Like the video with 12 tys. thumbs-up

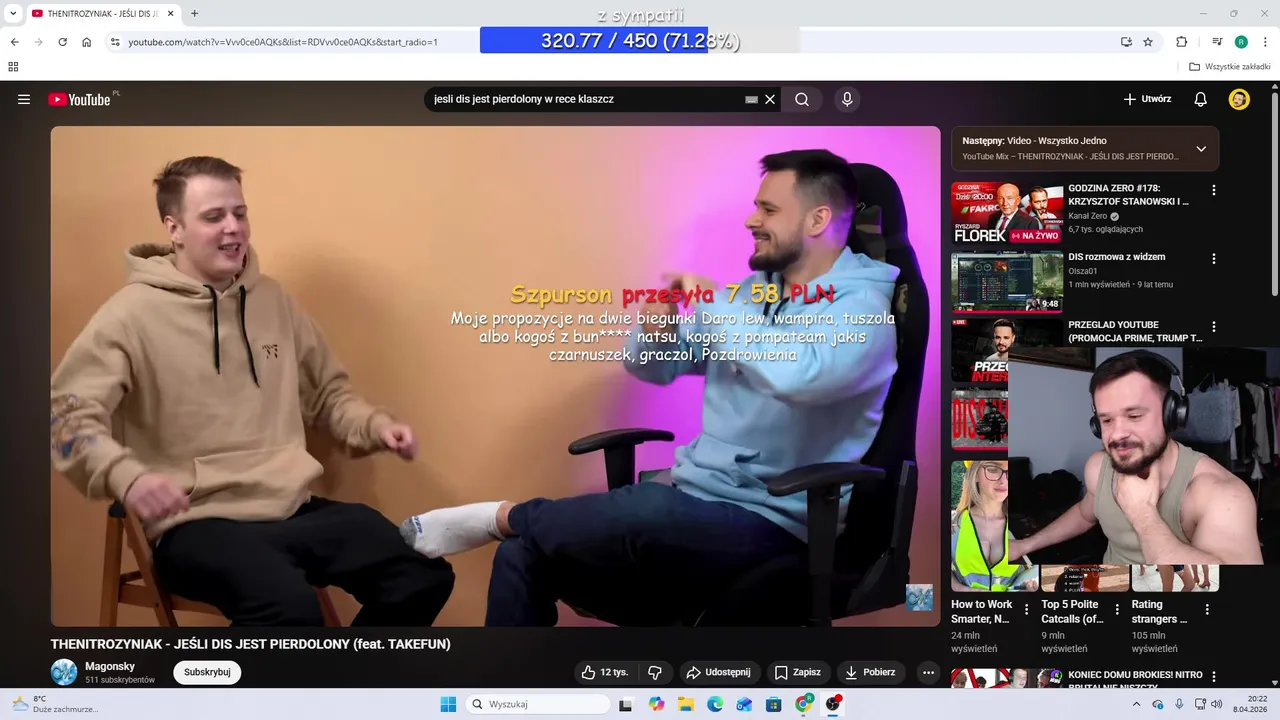click(x=605, y=672)
